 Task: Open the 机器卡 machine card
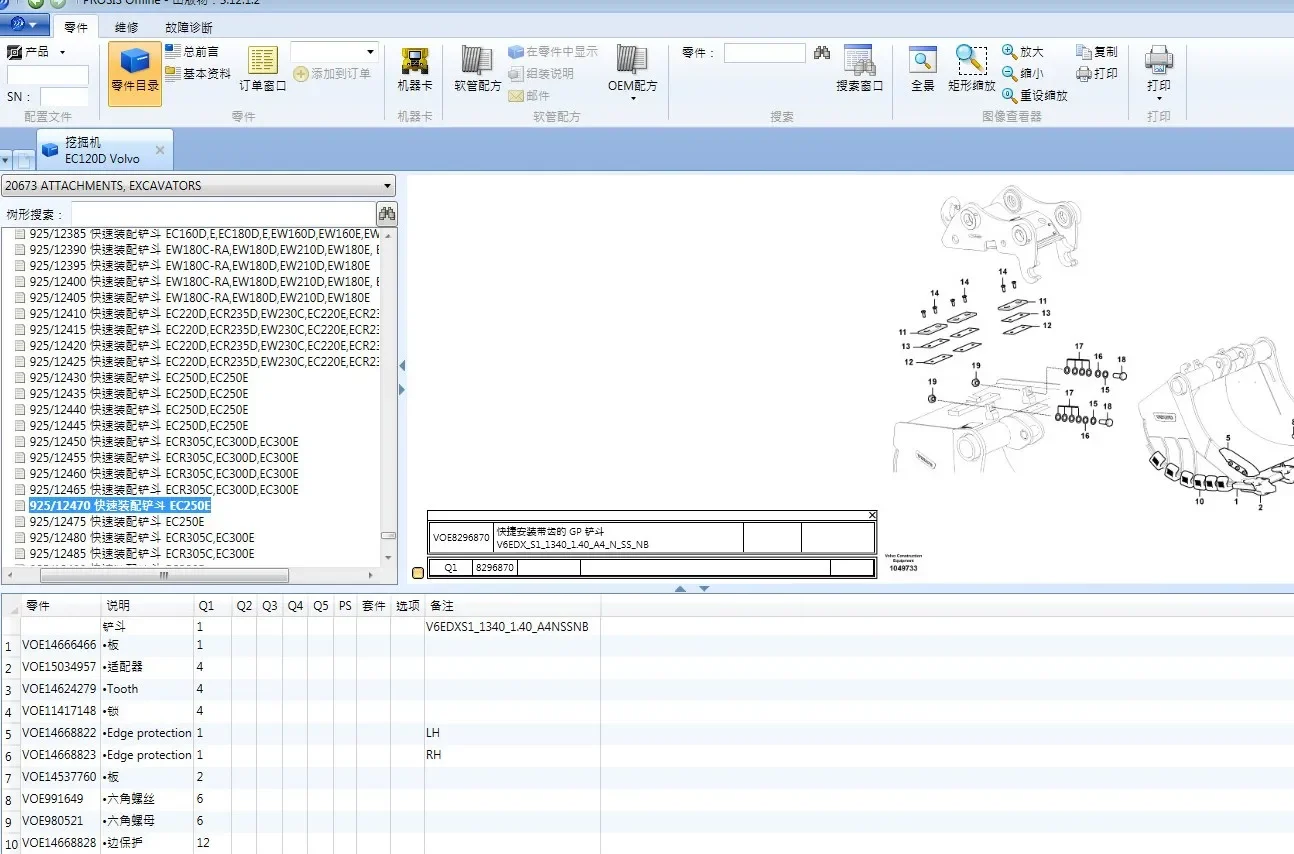415,70
